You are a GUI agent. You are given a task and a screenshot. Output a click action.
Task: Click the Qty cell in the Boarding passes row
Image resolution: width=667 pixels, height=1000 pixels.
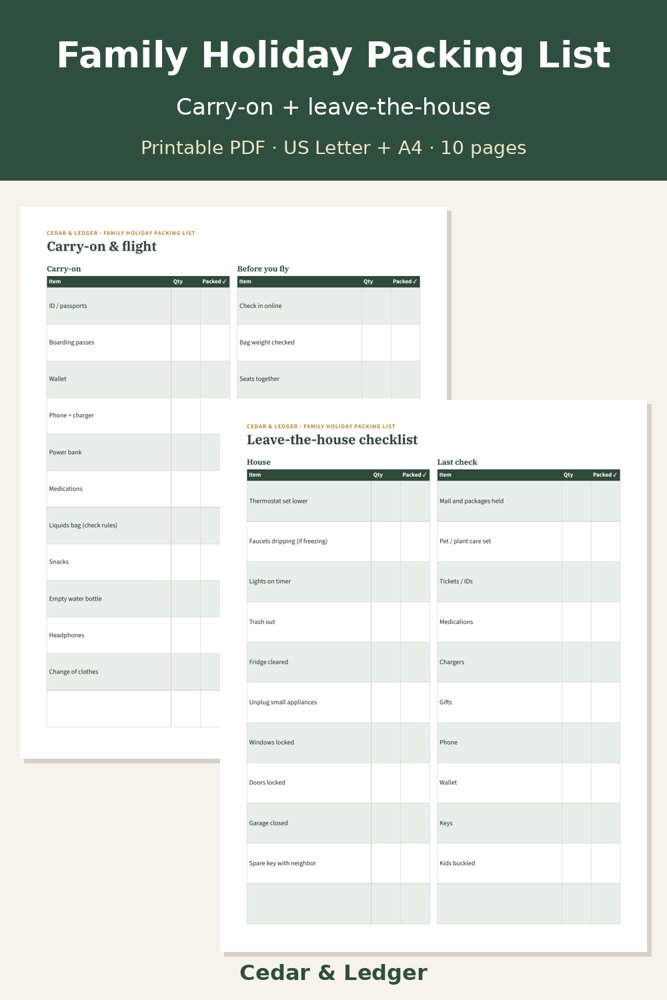[x=186, y=342]
